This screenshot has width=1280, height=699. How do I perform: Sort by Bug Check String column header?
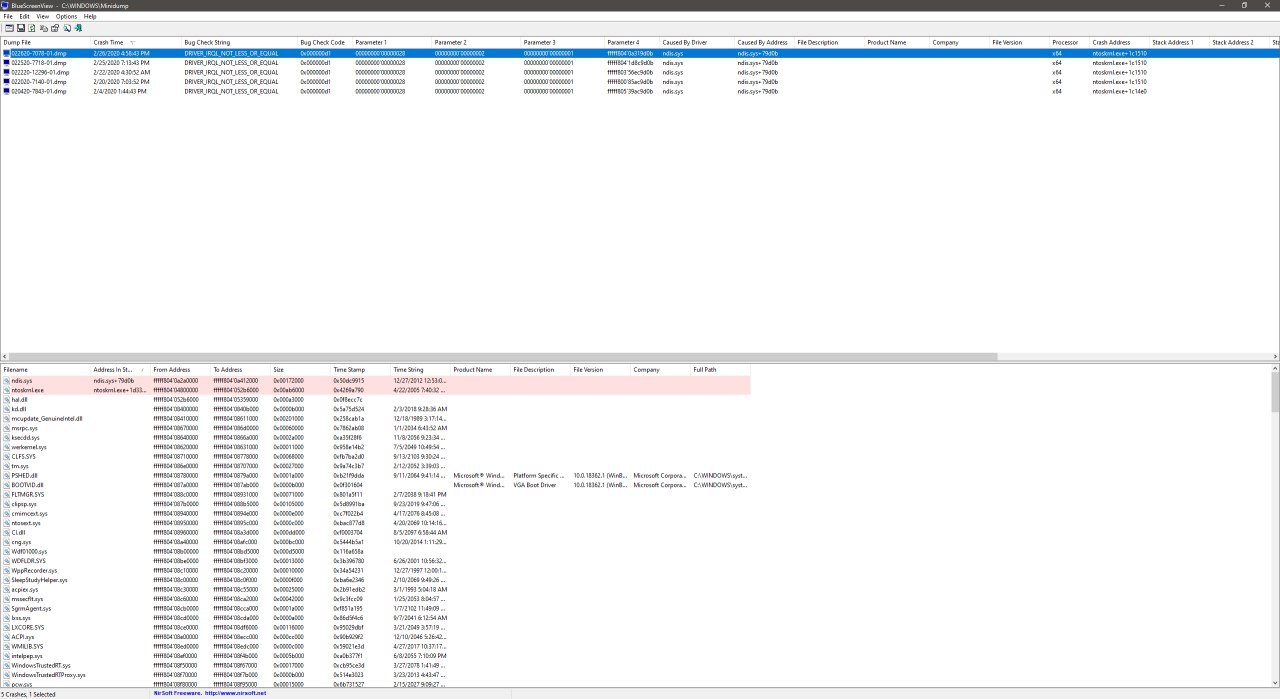(x=239, y=43)
